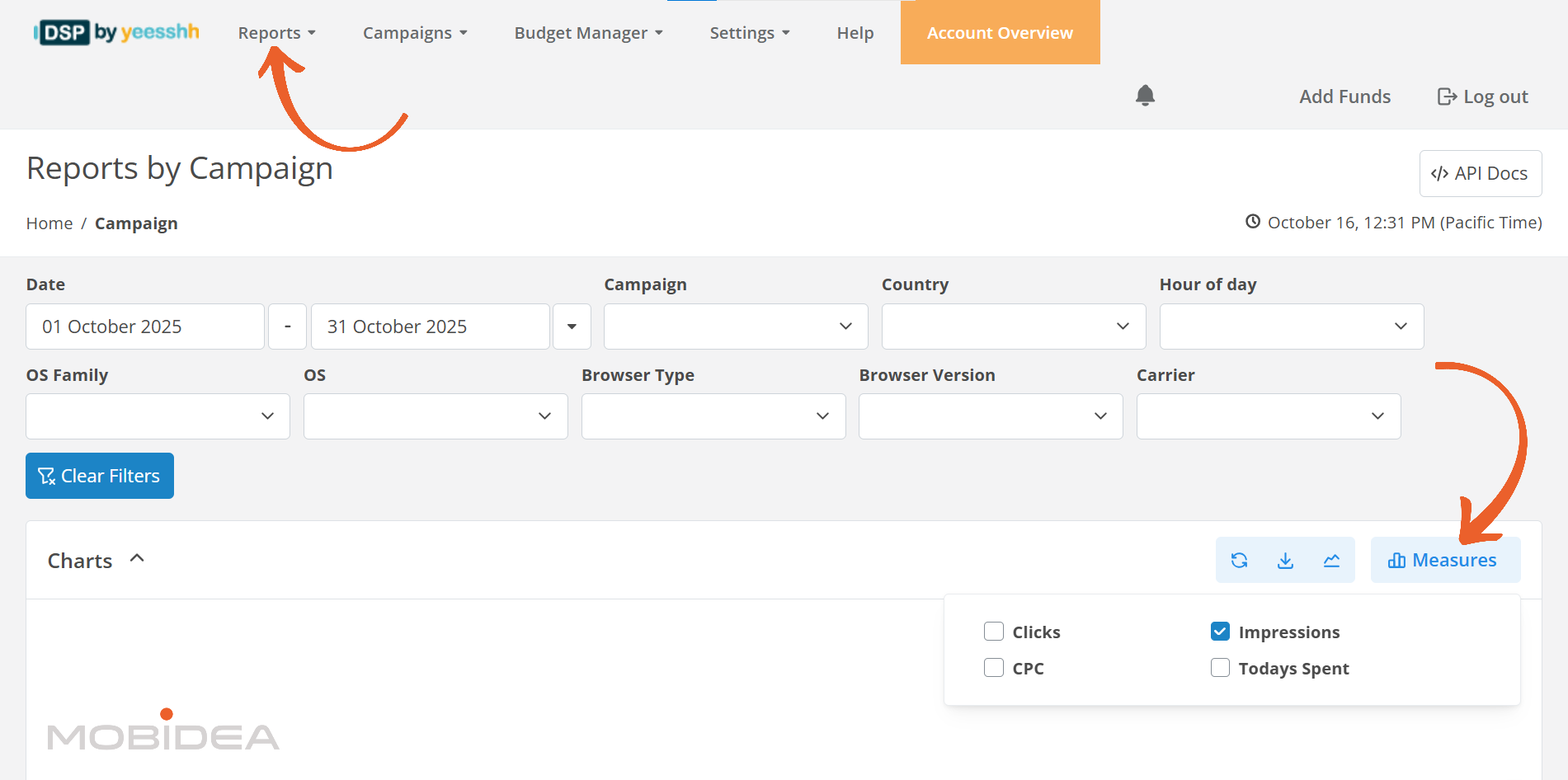This screenshot has width=1568, height=780.
Task: Open the Budget Manager menu
Action: [x=588, y=33]
